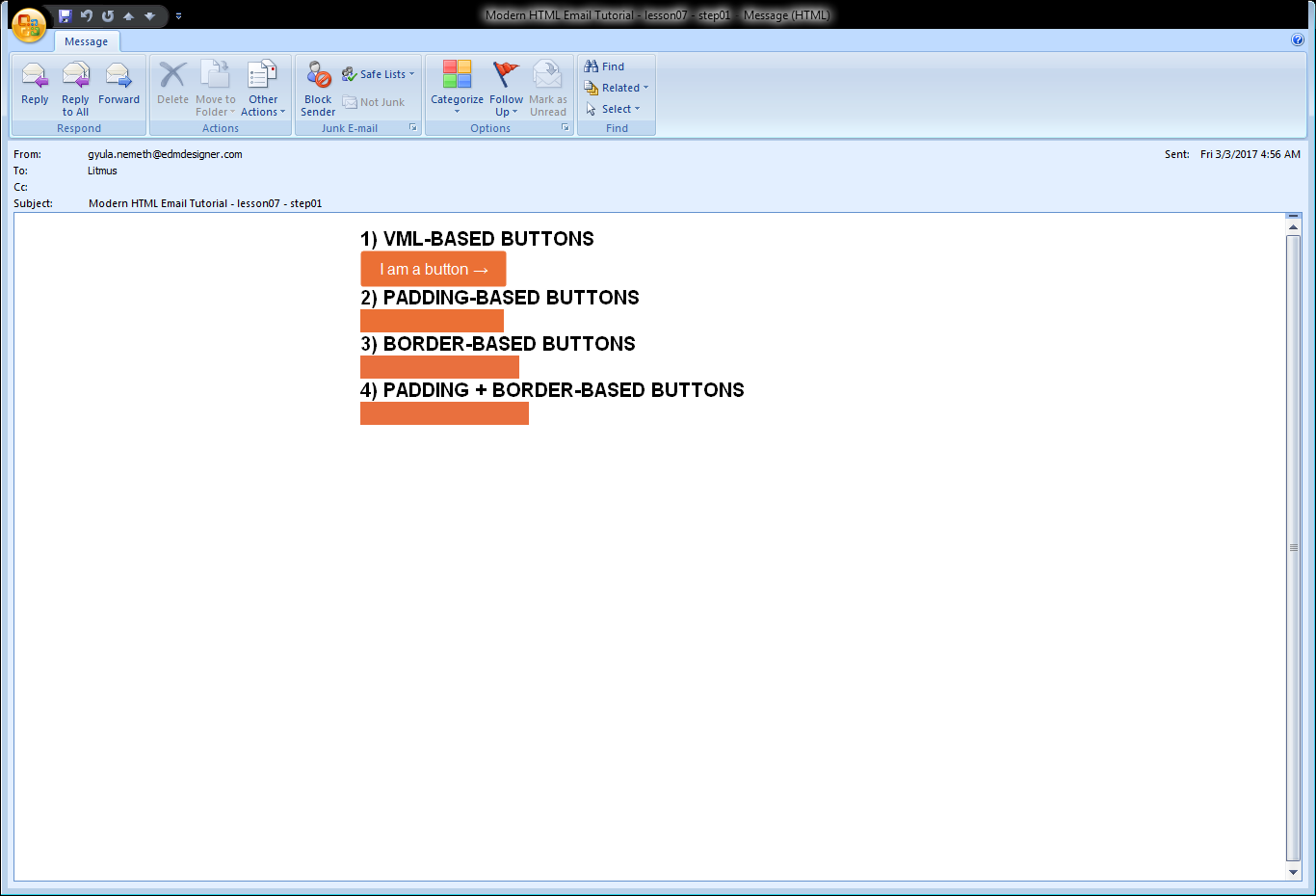1316x896 pixels.
Task: Switch to the Message ribbon tab
Action: 87,41
